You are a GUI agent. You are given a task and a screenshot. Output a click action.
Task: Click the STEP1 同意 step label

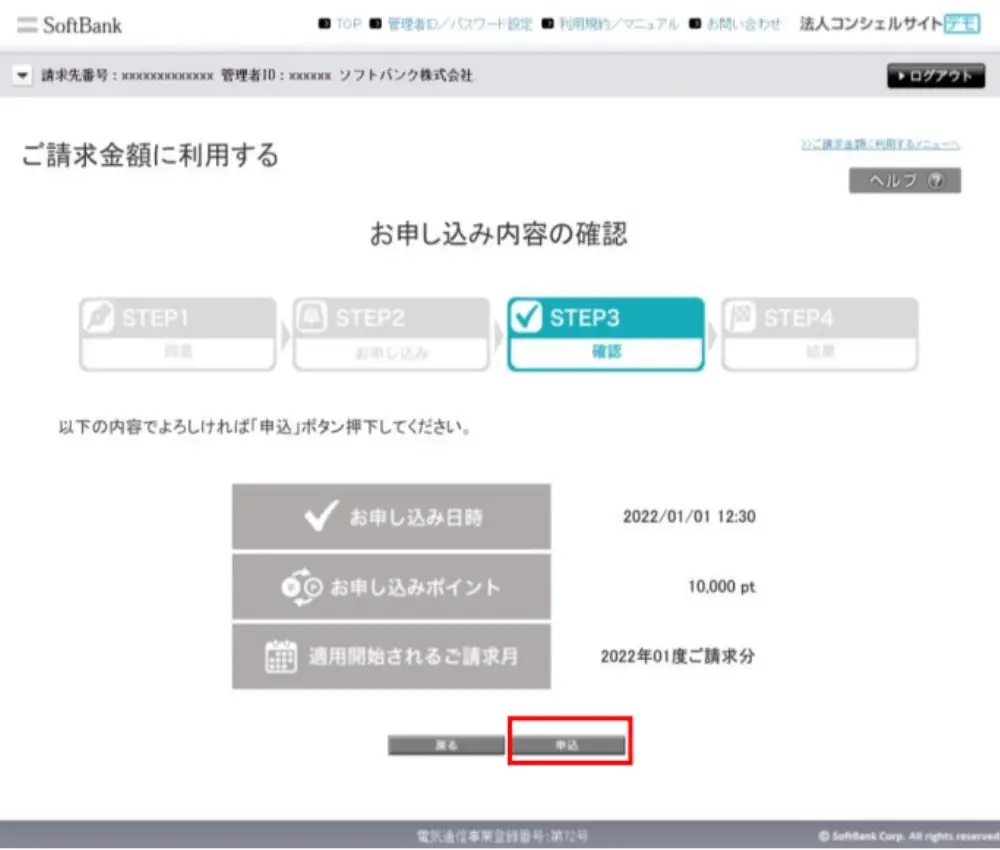point(178,351)
